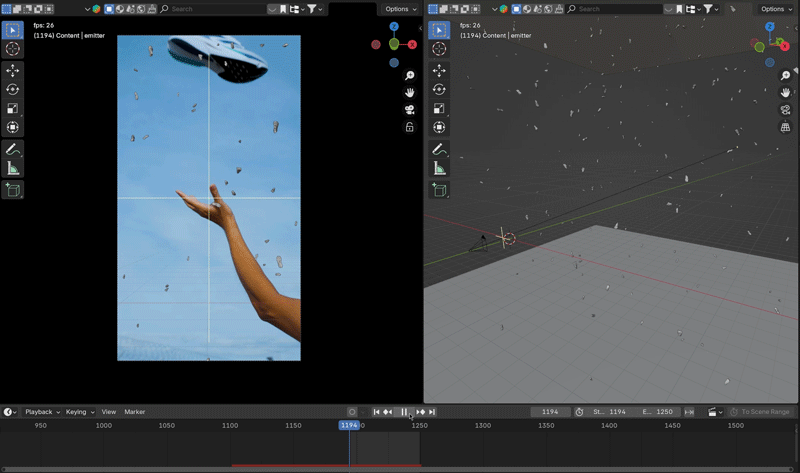Select the Scale tool in left viewport
The width and height of the screenshot is (800, 473).
click(13, 108)
